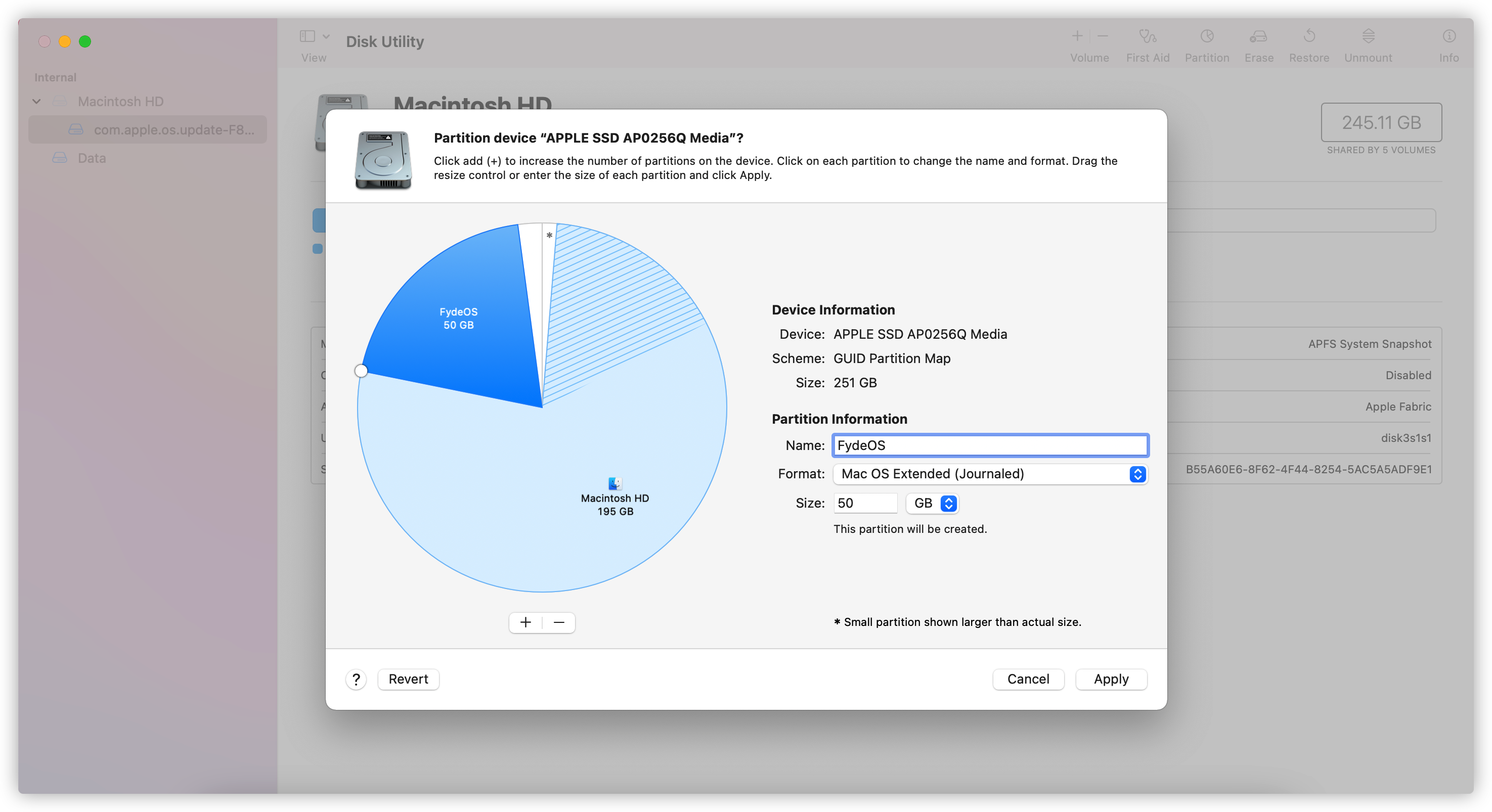Select Macintosh HD in sidebar
This screenshot has height=812, width=1492.
coord(120,101)
